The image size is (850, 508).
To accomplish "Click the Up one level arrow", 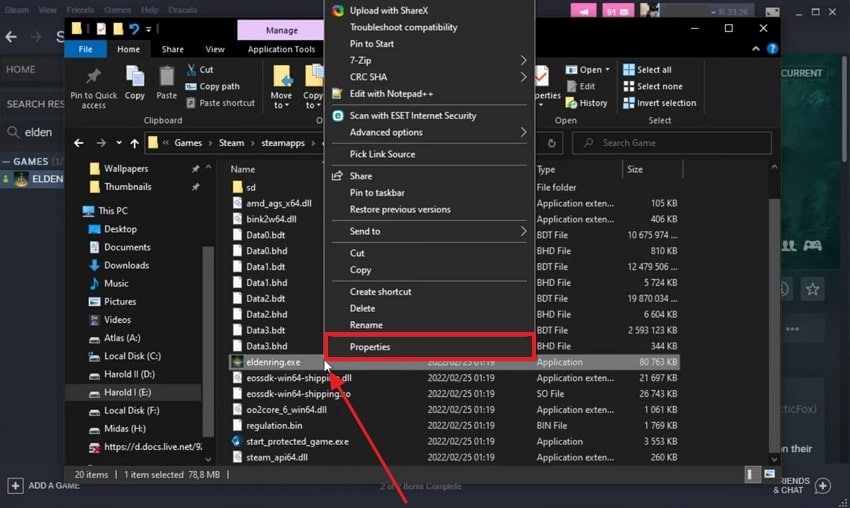I will tap(134, 143).
